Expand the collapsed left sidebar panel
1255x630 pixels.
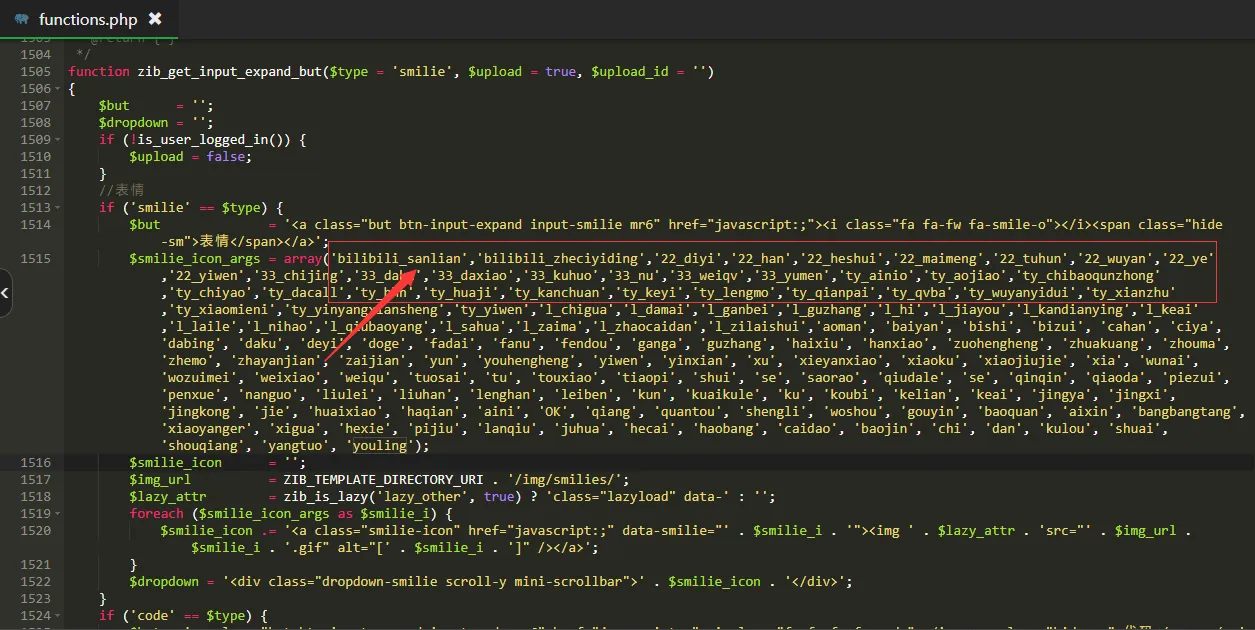(x=5, y=293)
